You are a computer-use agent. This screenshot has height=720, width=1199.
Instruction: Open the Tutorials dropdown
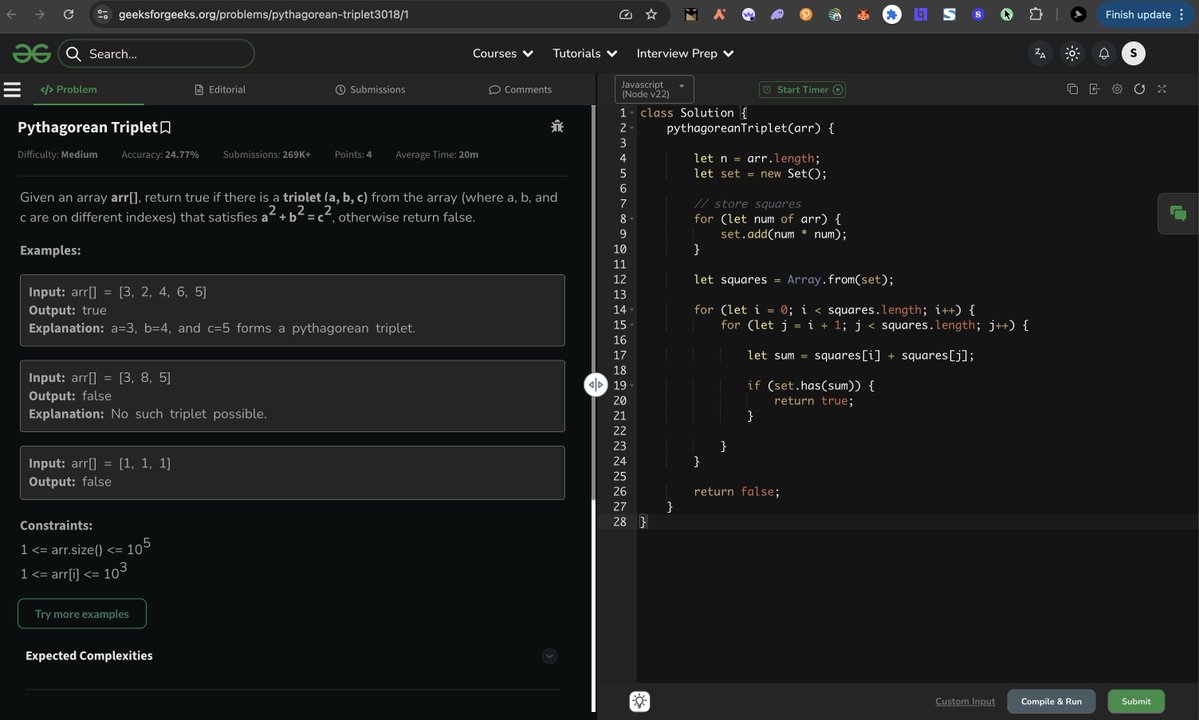pyautogui.click(x=585, y=54)
